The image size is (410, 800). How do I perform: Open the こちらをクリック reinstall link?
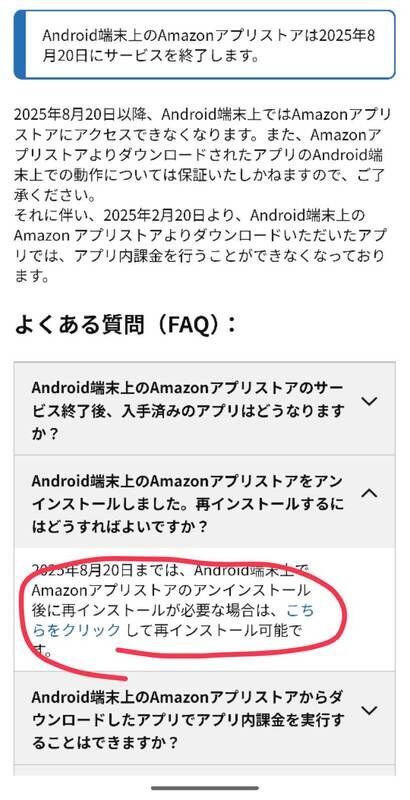[x=173, y=620]
